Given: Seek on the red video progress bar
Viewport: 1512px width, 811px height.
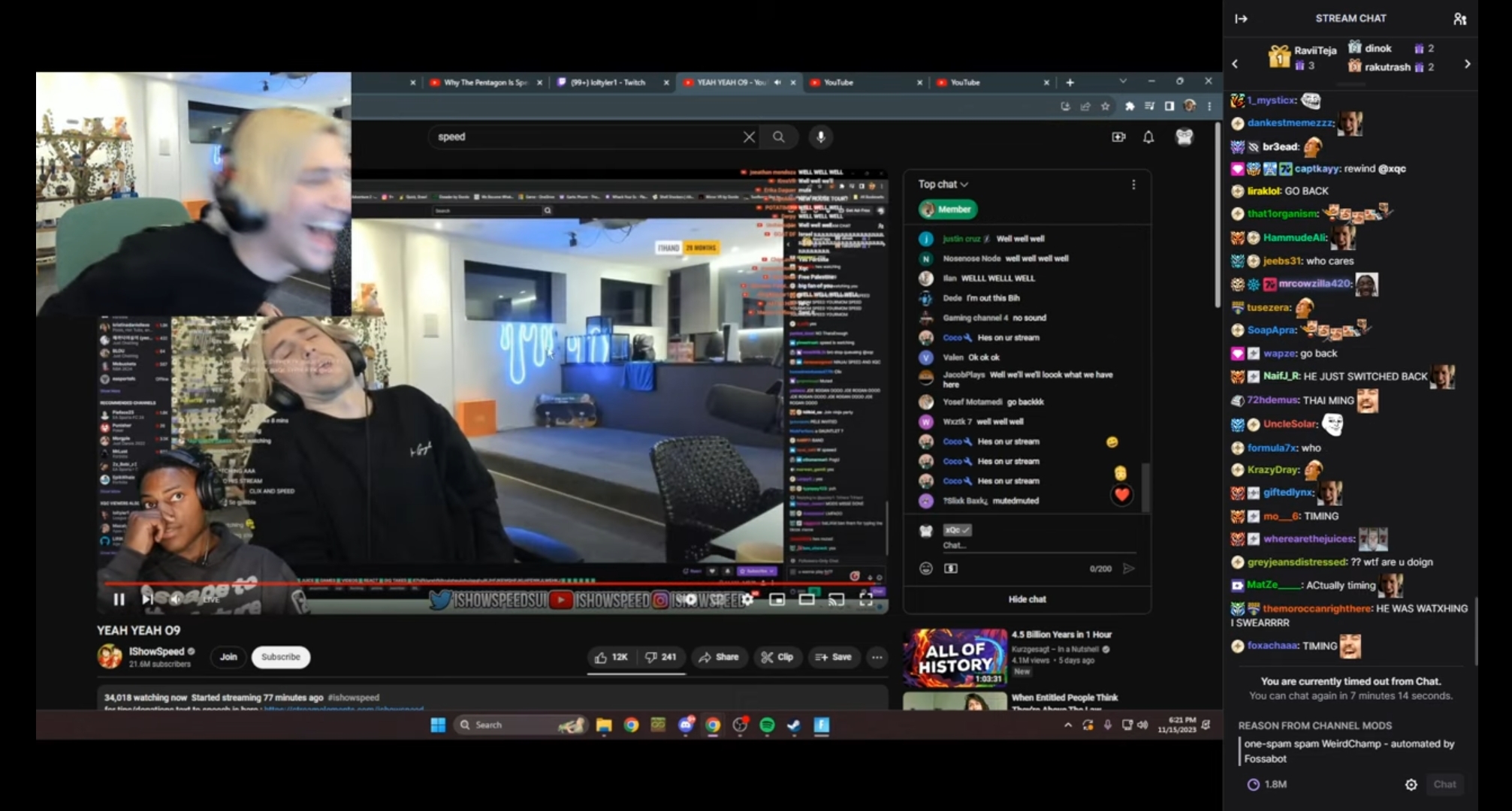Looking at the screenshot, I should tap(492, 583).
